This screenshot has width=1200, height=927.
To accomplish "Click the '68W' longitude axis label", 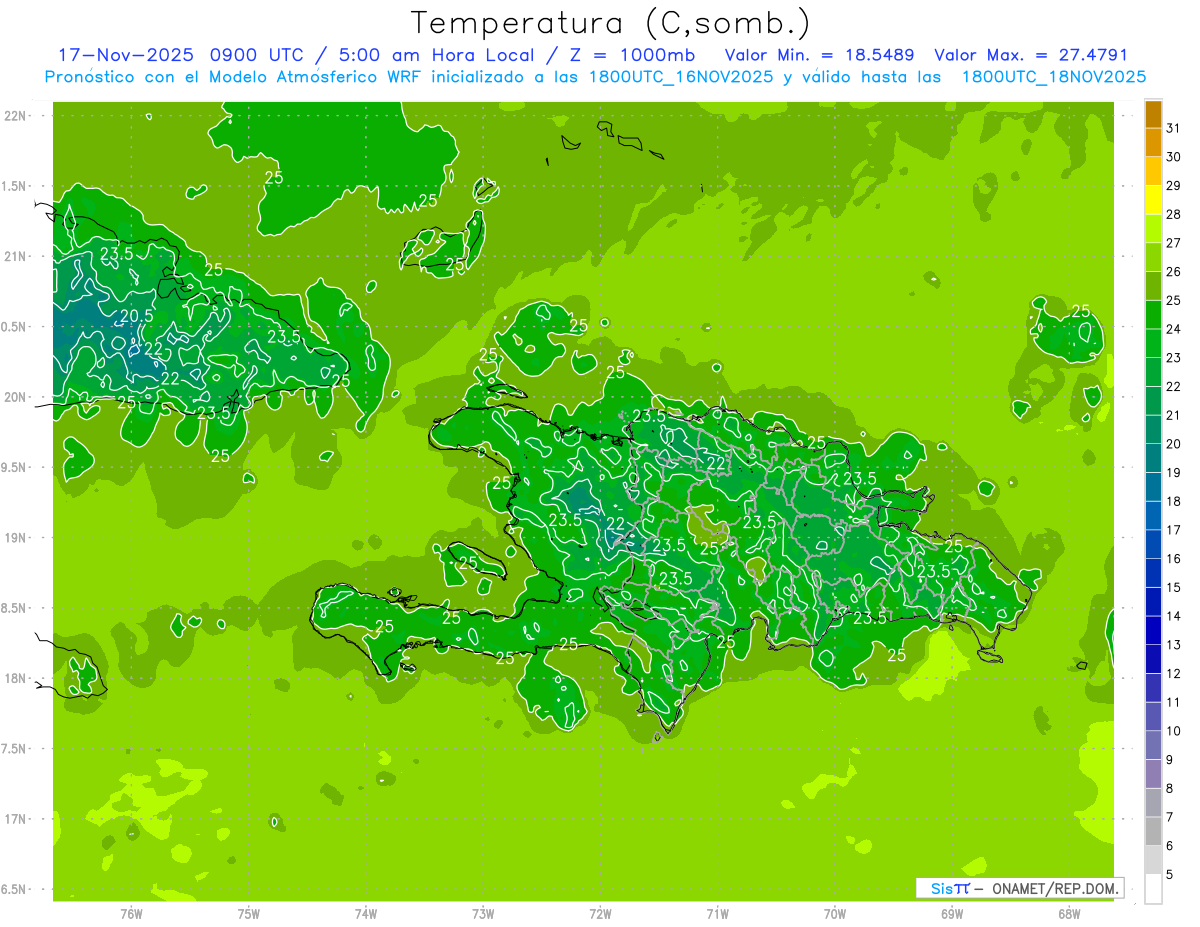I will click(1069, 912).
